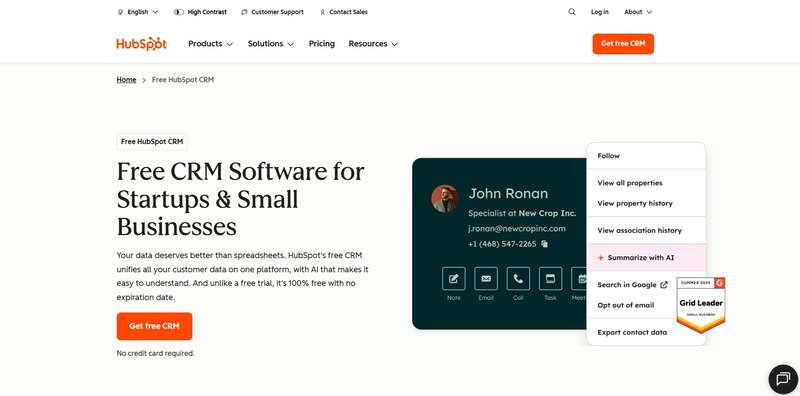The width and height of the screenshot is (800, 396).
Task: Choose Summarize with AI option
Action: click(x=646, y=257)
